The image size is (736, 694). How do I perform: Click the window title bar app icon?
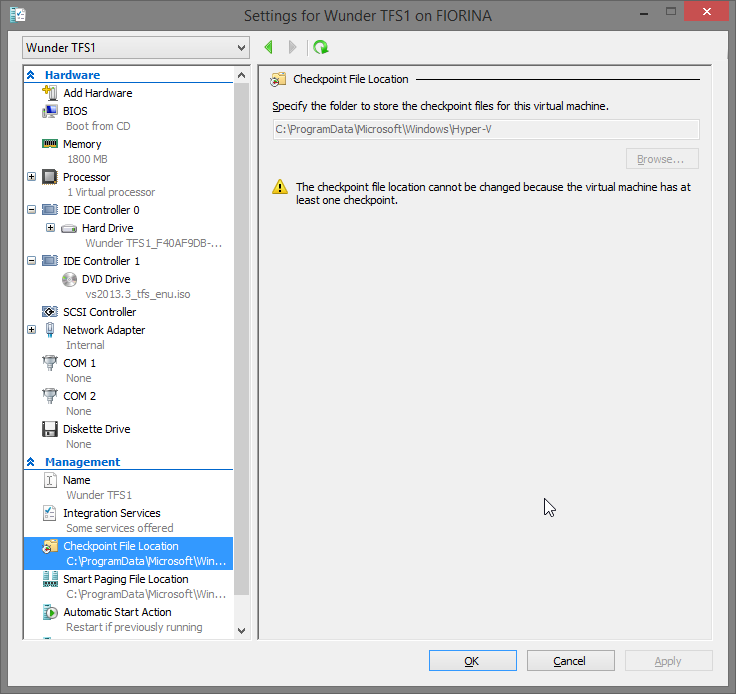point(18,15)
